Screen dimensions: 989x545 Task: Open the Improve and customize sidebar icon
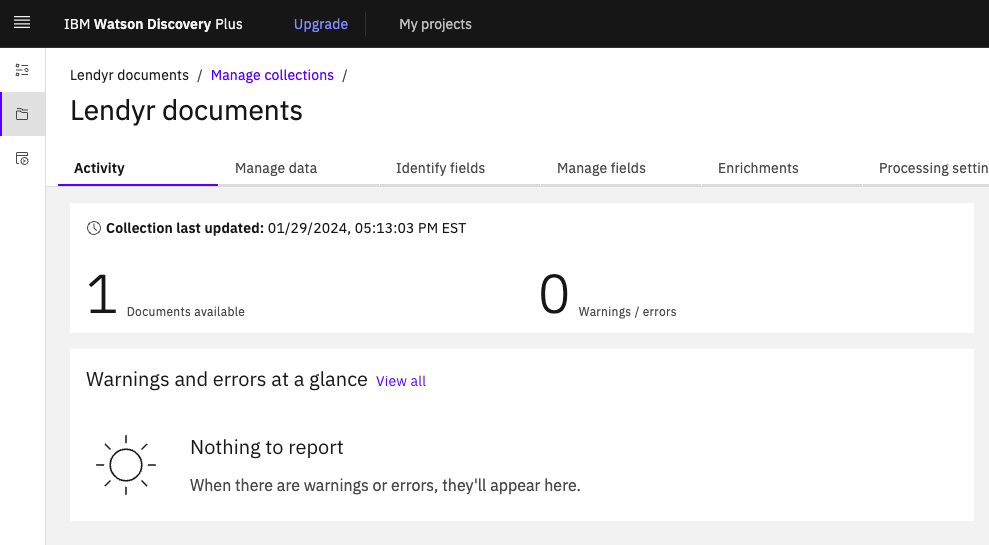pyautogui.click(x=22, y=70)
